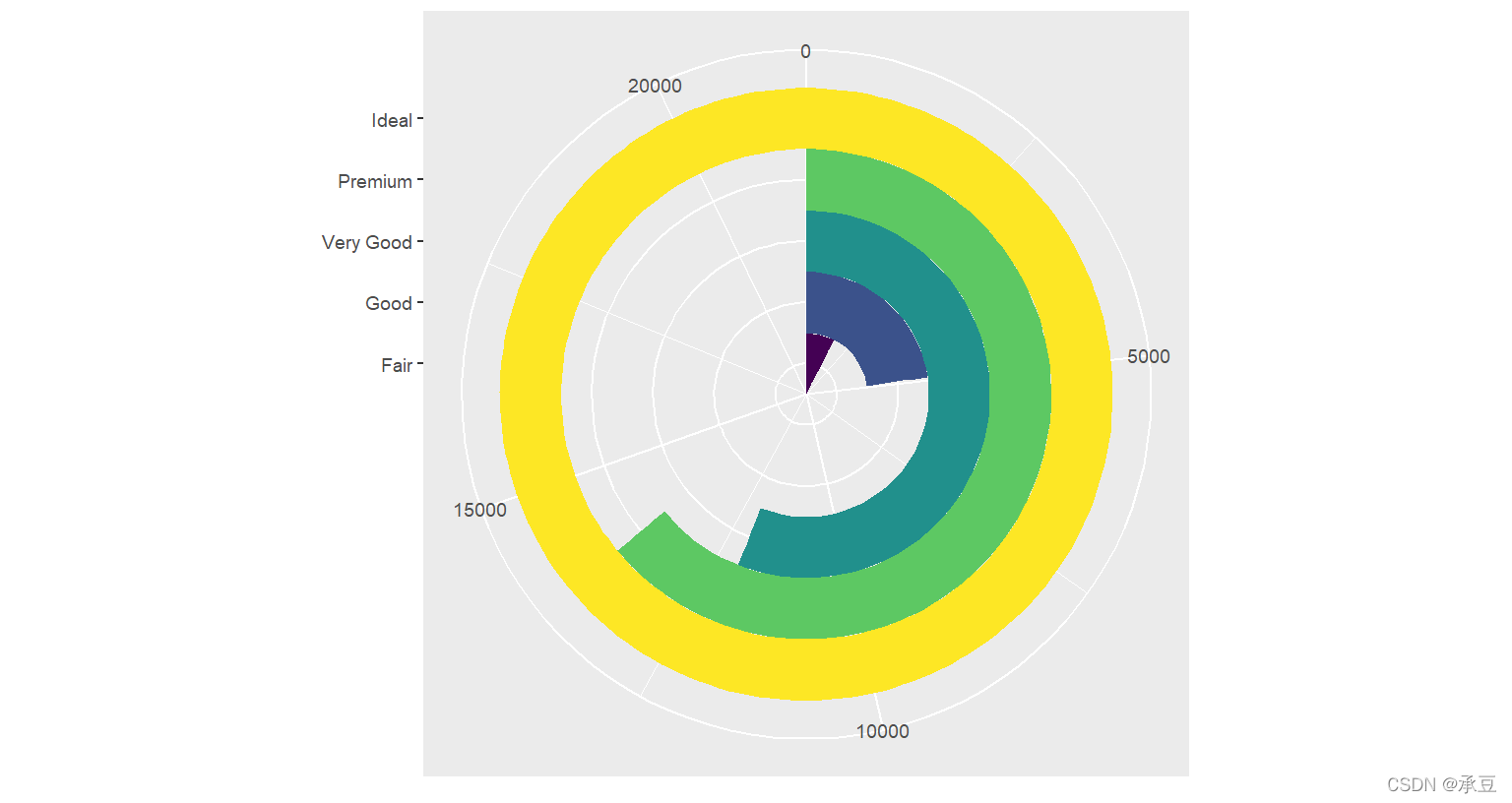Click the 'Good' axis label

(389, 303)
